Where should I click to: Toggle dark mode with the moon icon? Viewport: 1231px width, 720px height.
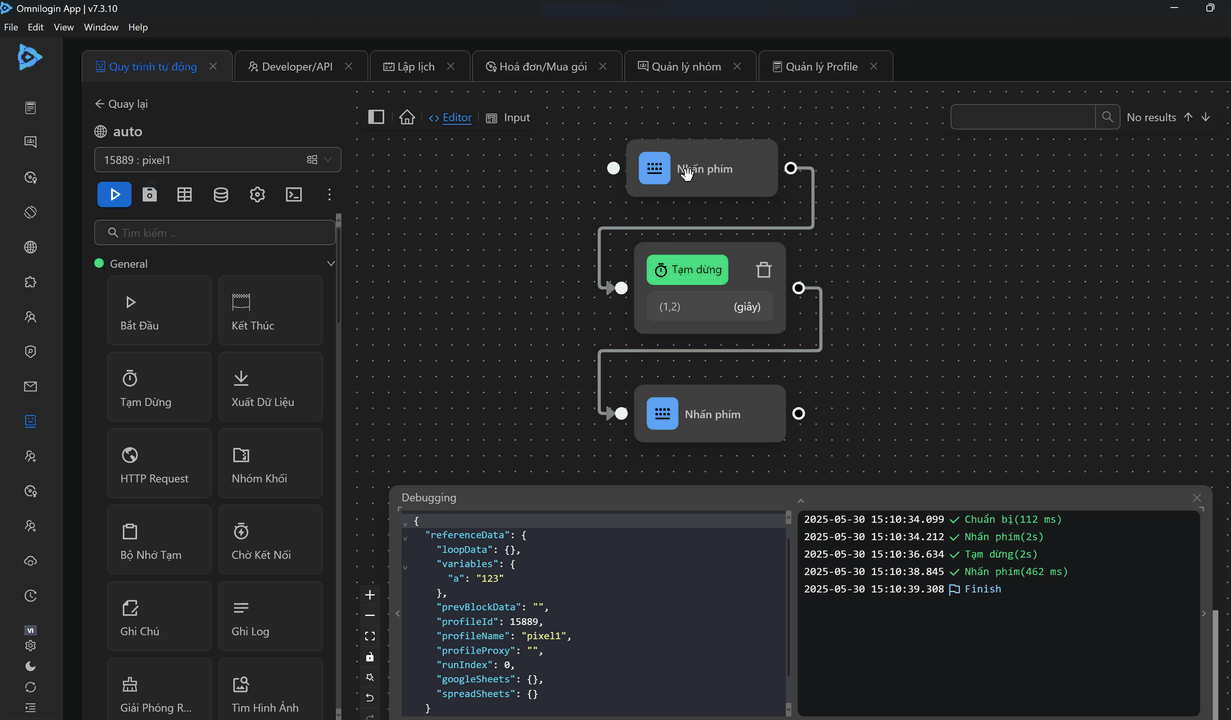[30, 666]
